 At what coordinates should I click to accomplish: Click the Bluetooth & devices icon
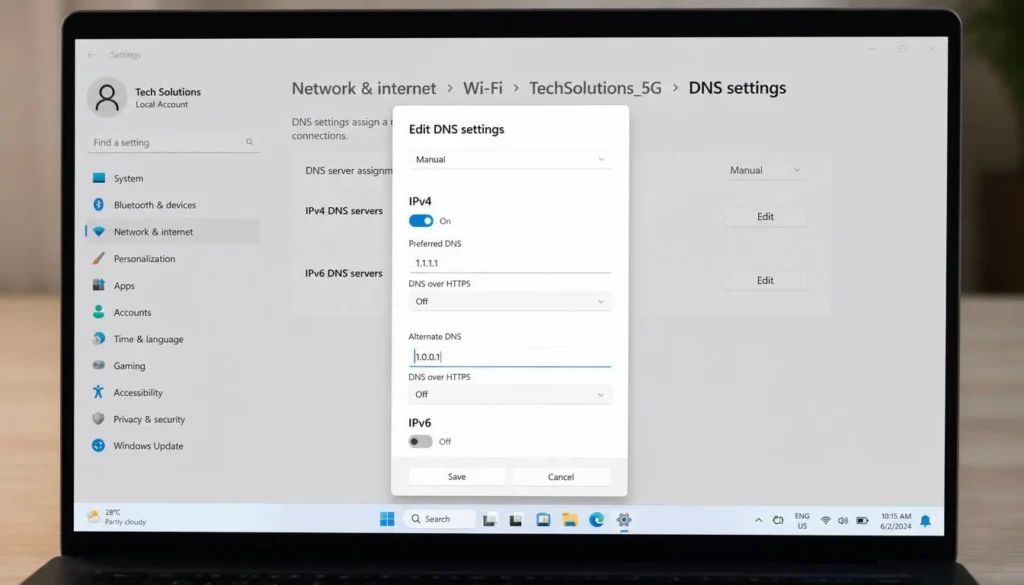(x=99, y=204)
